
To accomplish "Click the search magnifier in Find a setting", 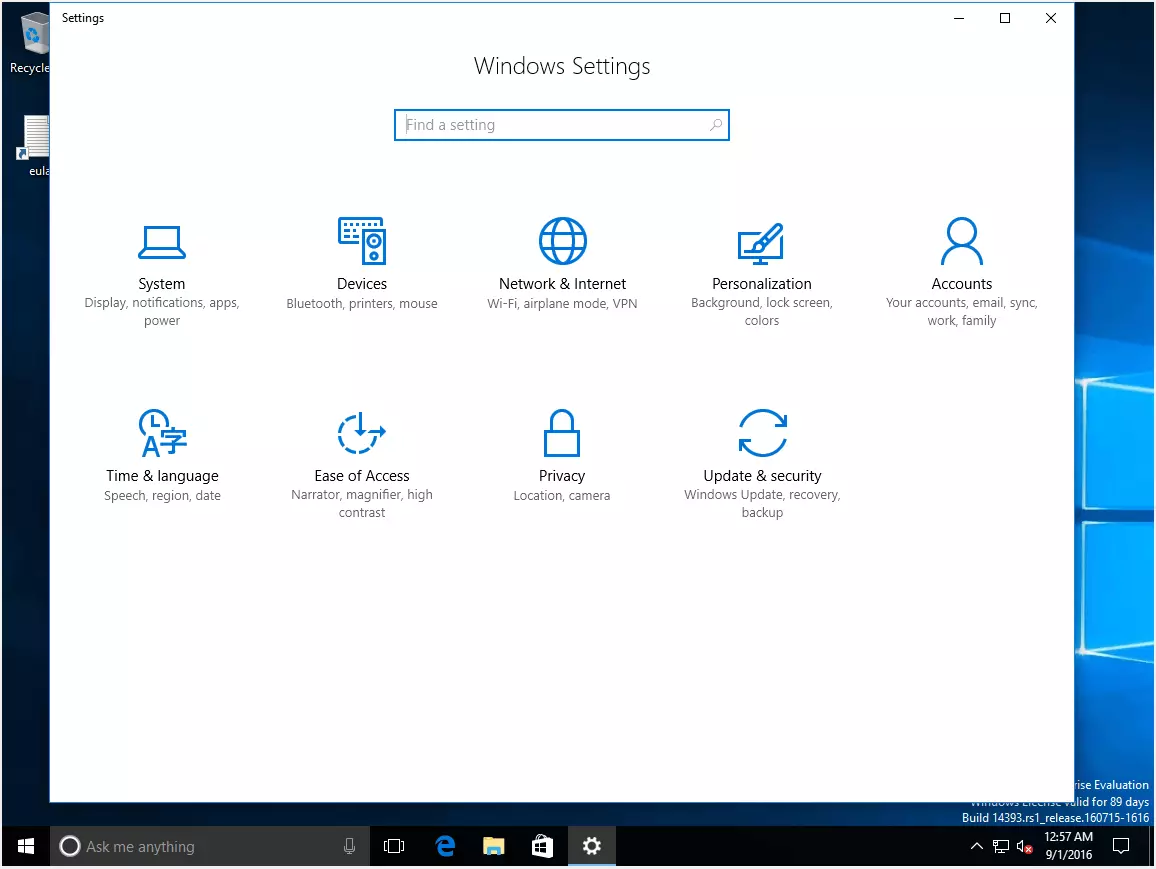I will tap(715, 125).
